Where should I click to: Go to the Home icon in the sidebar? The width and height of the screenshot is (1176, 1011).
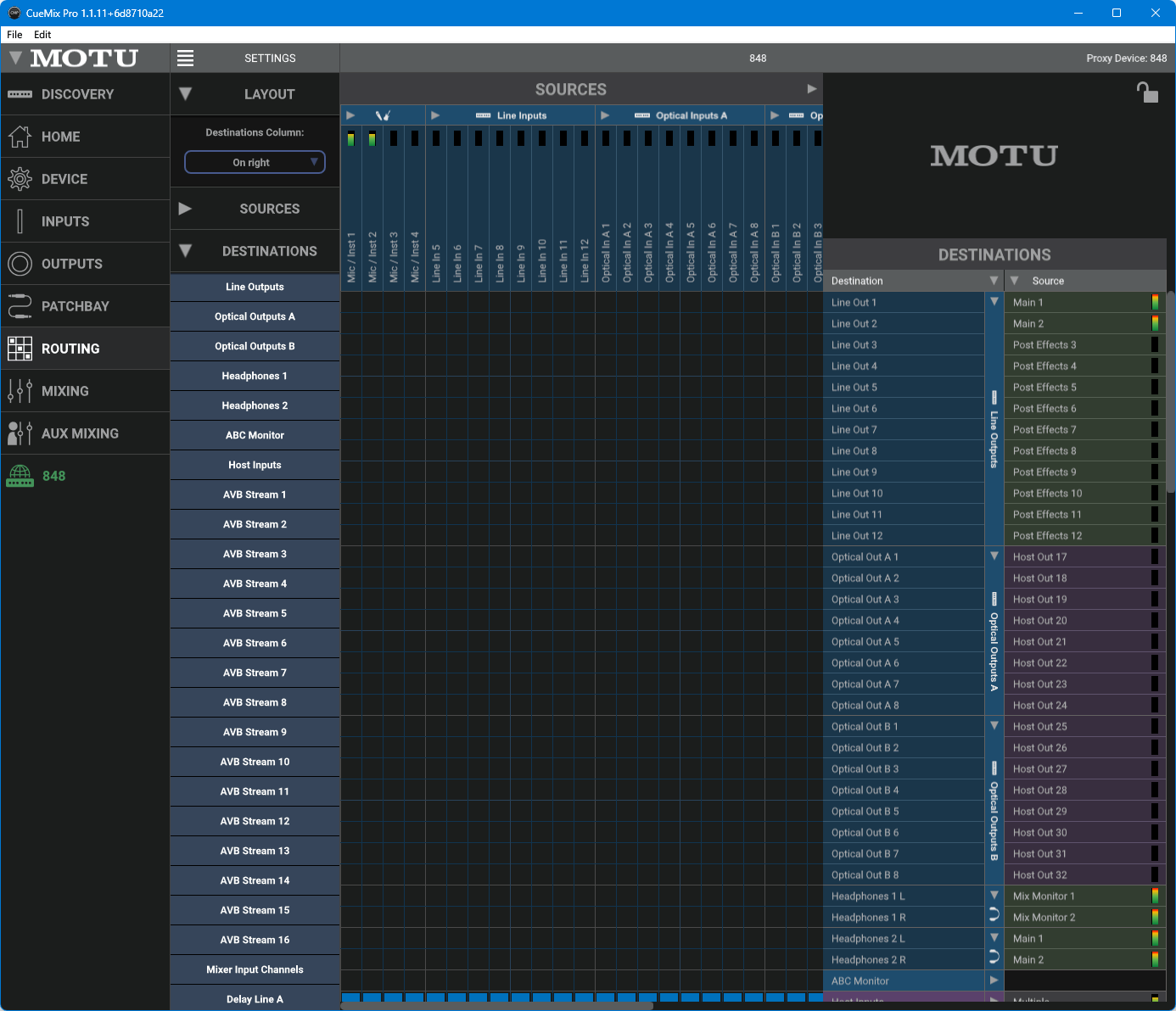point(20,137)
